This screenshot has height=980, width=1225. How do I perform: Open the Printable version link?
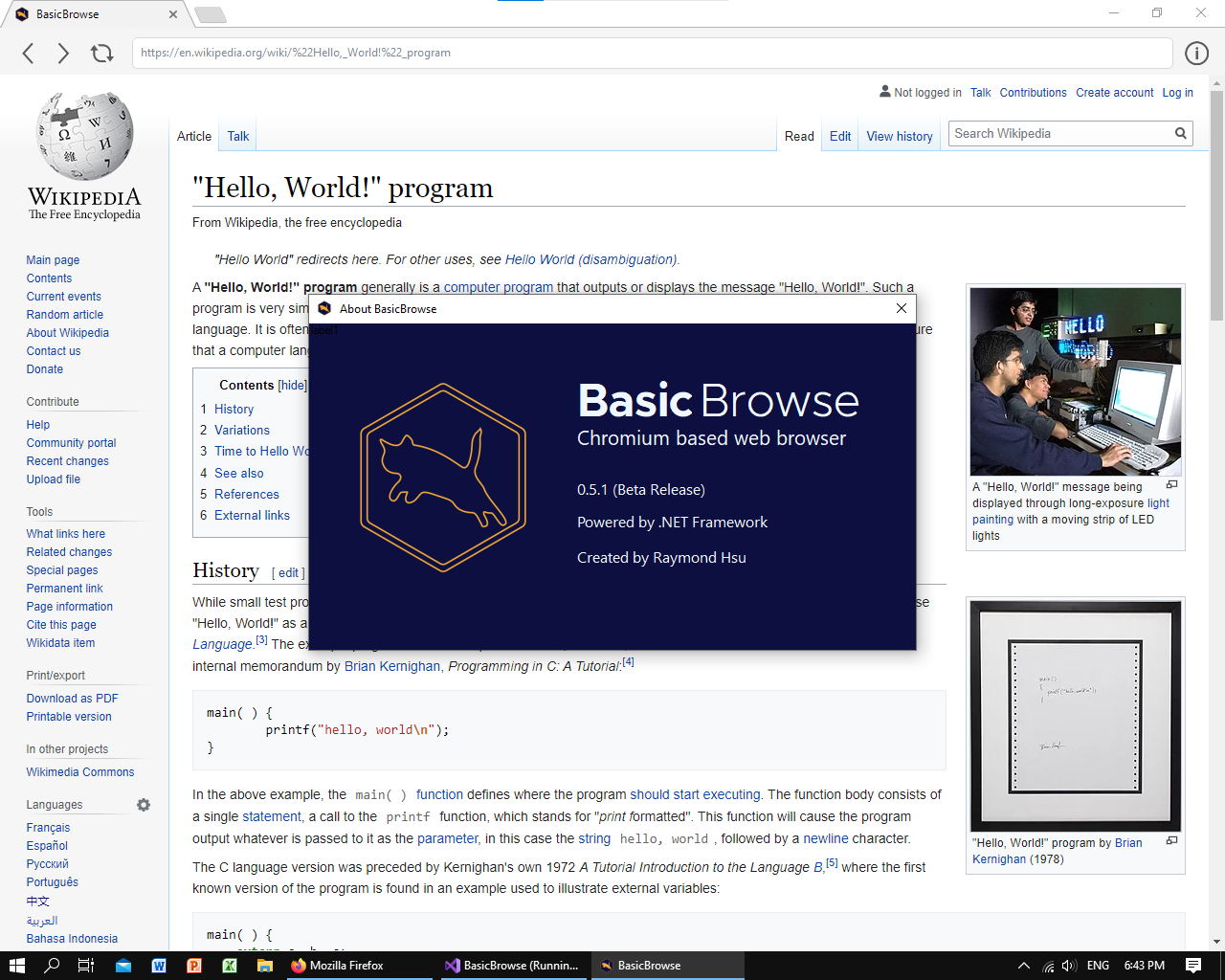(x=69, y=717)
